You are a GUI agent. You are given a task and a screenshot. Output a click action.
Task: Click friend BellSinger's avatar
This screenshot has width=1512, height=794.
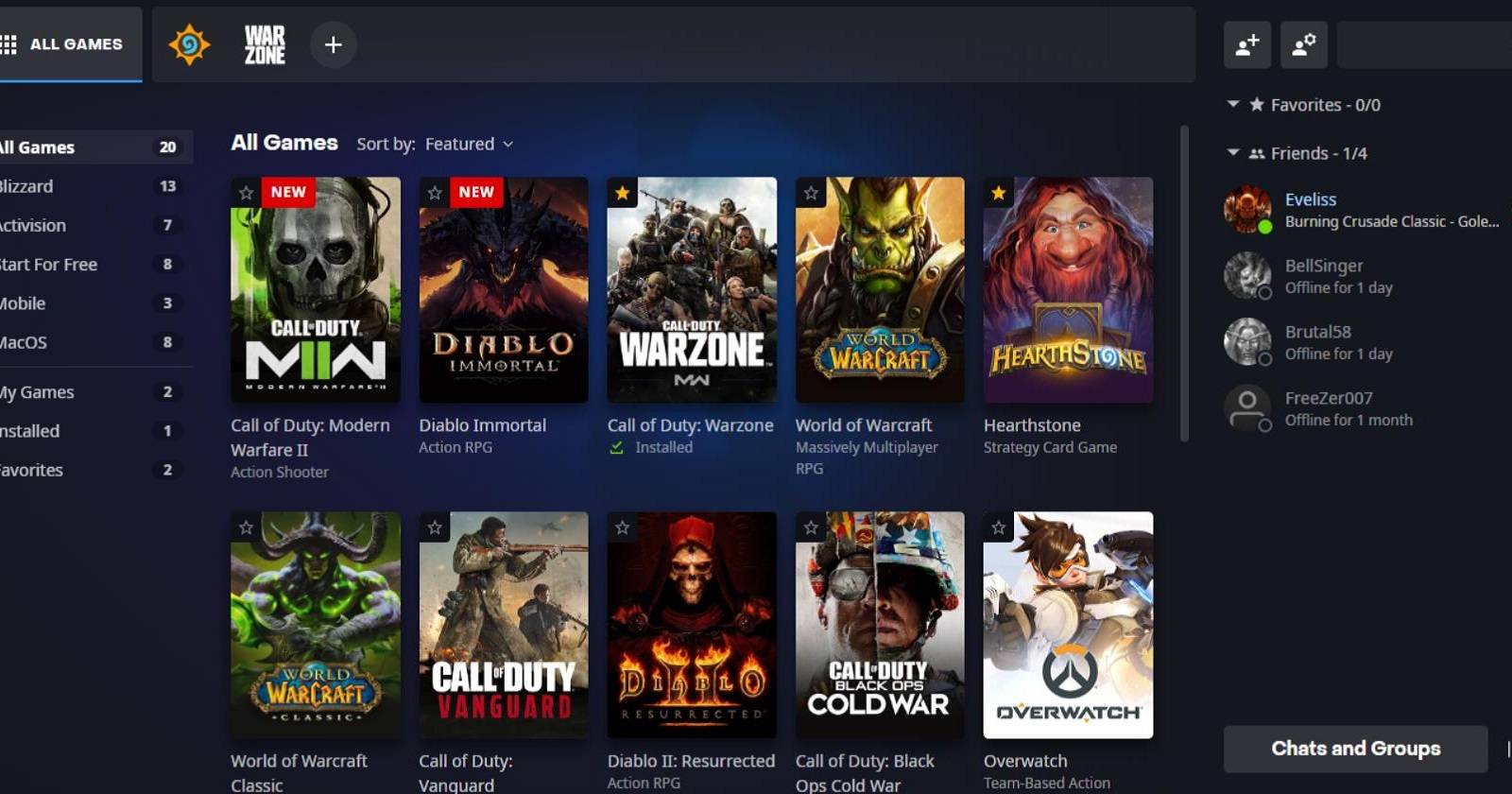[x=1247, y=276]
